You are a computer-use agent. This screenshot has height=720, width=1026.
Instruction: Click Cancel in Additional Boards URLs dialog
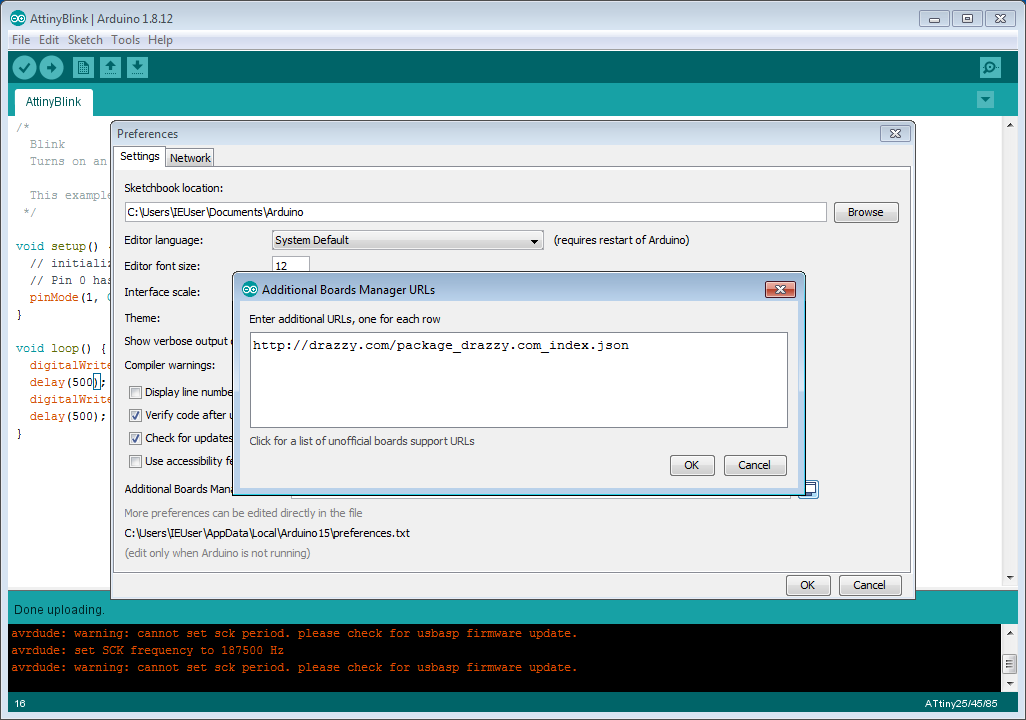click(754, 465)
